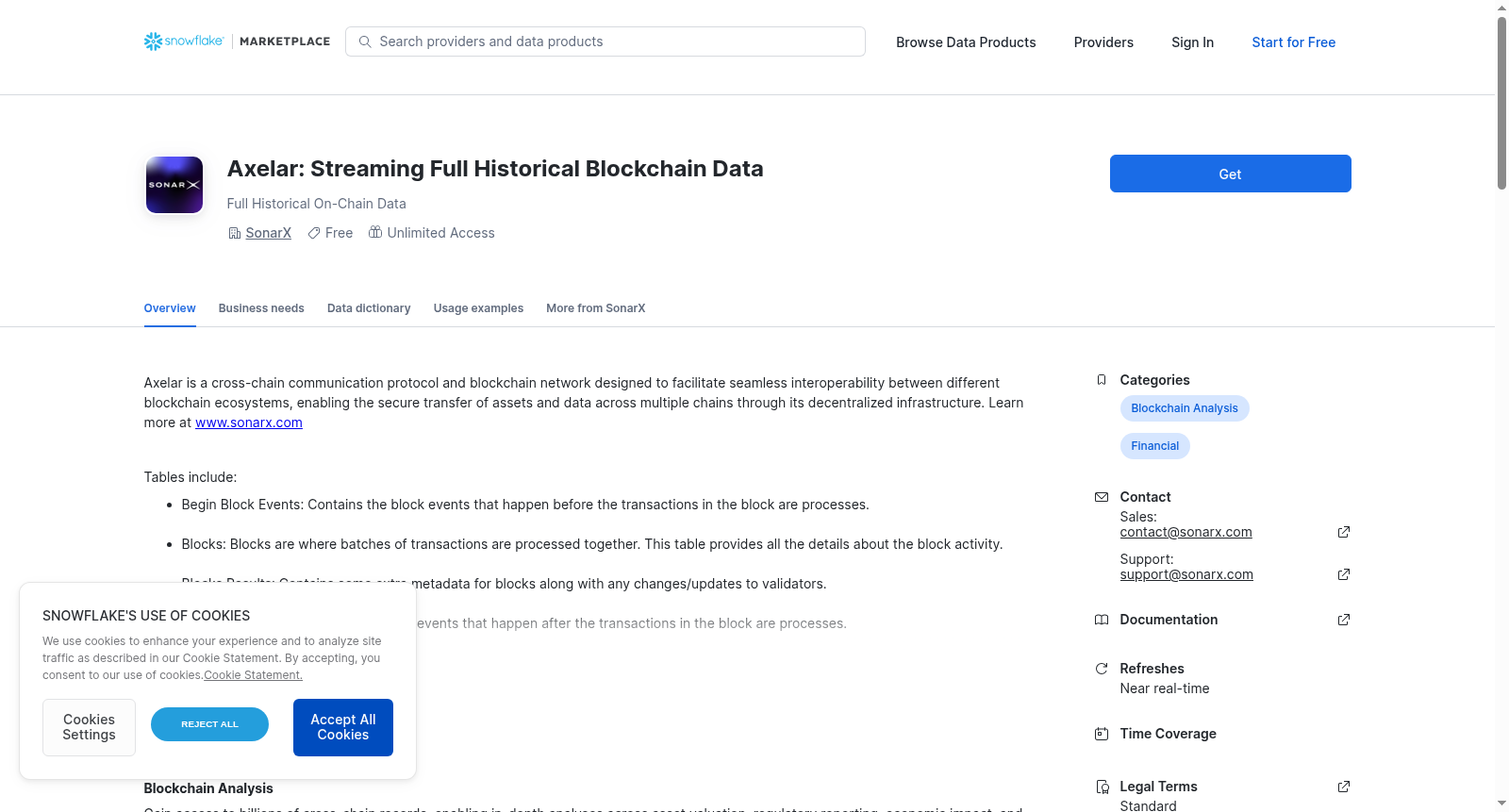Switch to the Data dictionary tab
Screen dimensions: 1509x812
click(369, 308)
